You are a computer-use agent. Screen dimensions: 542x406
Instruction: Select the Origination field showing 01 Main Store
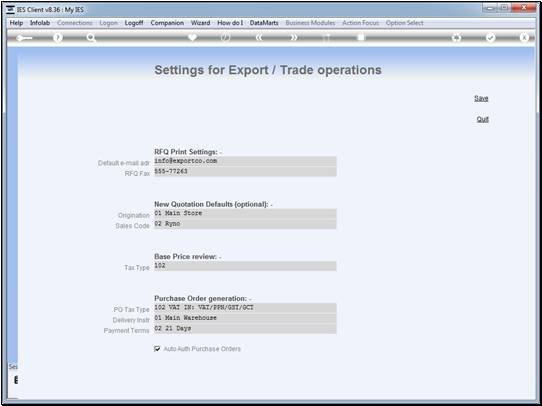click(245, 214)
